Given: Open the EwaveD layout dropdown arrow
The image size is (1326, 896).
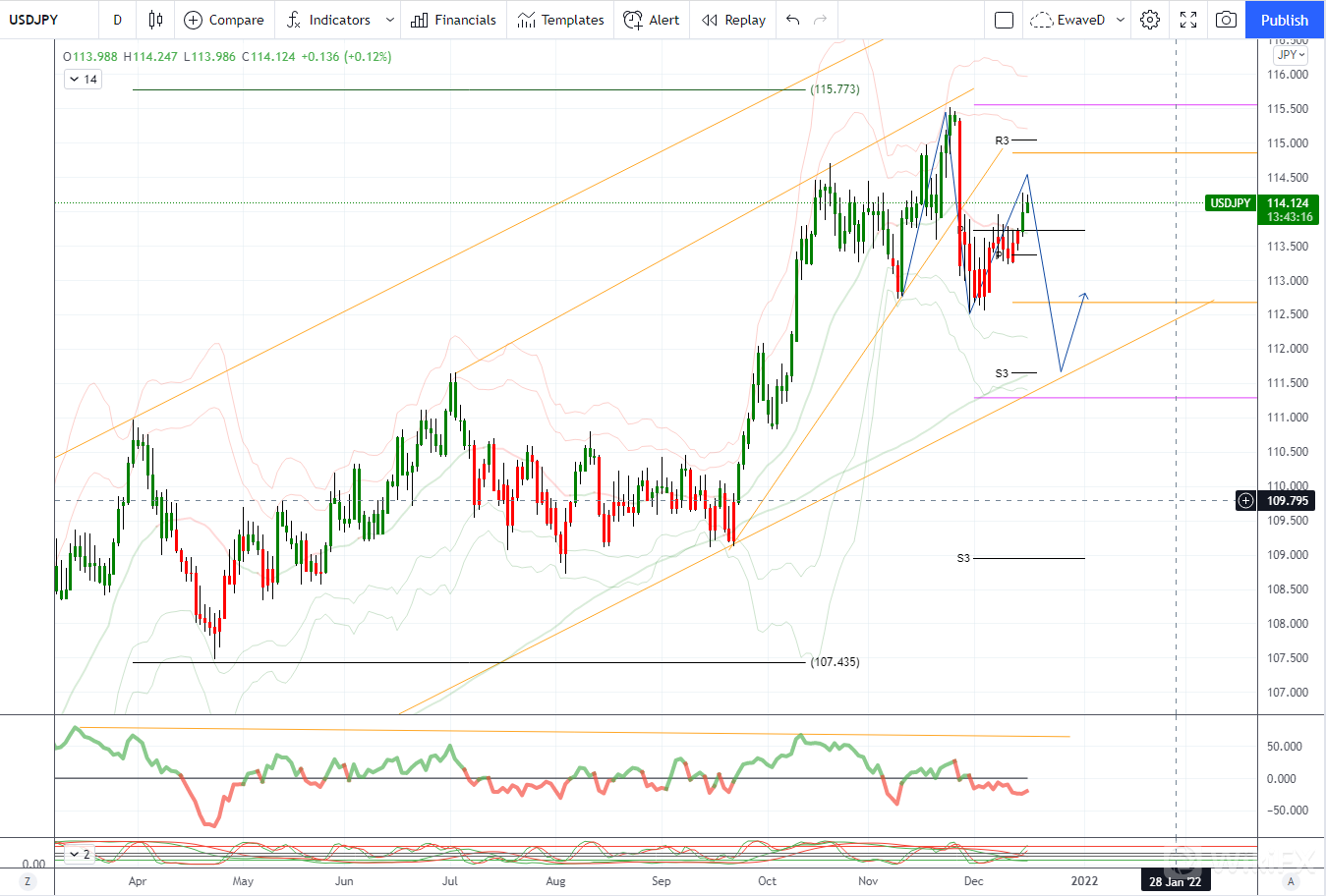Looking at the screenshot, I should [1121, 20].
